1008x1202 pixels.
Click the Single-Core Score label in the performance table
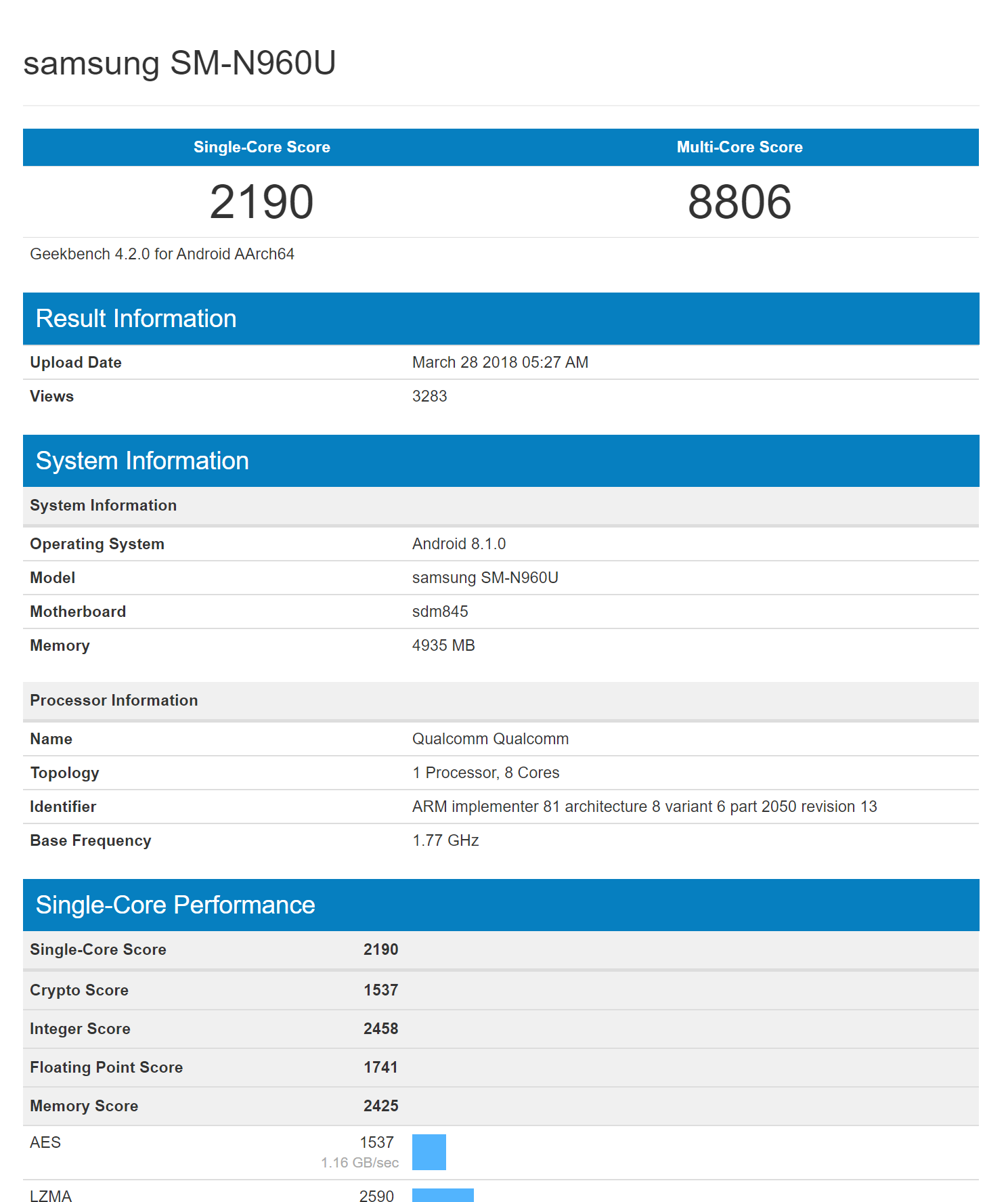tap(98, 949)
